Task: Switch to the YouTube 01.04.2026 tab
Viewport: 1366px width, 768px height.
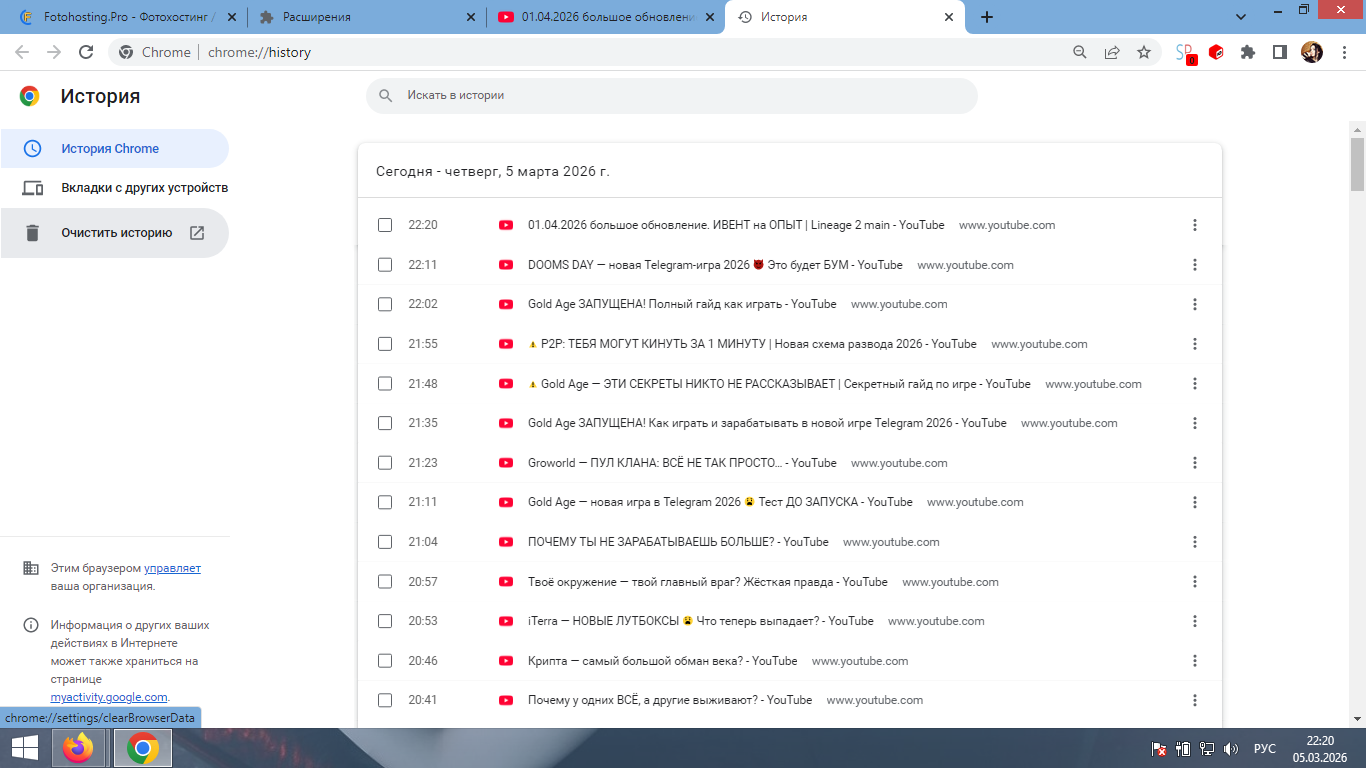Action: (606, 17)
